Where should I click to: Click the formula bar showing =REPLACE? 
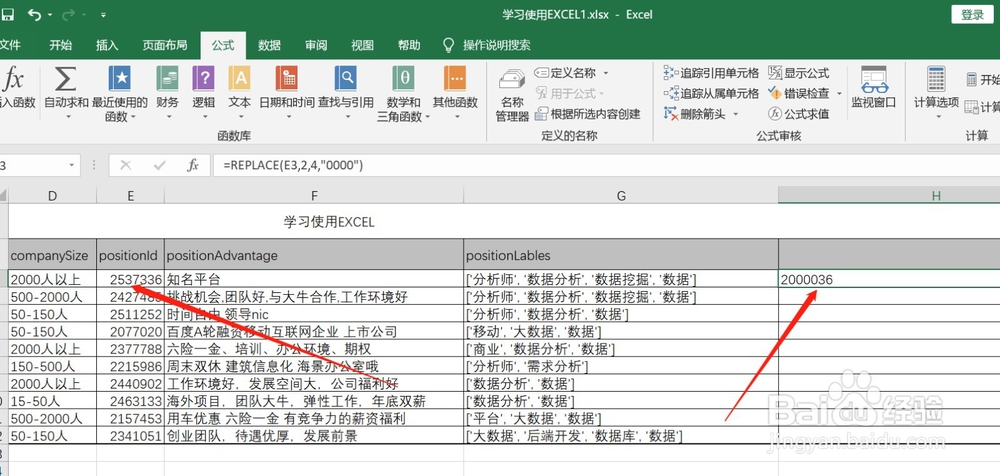tap(606, 166)
